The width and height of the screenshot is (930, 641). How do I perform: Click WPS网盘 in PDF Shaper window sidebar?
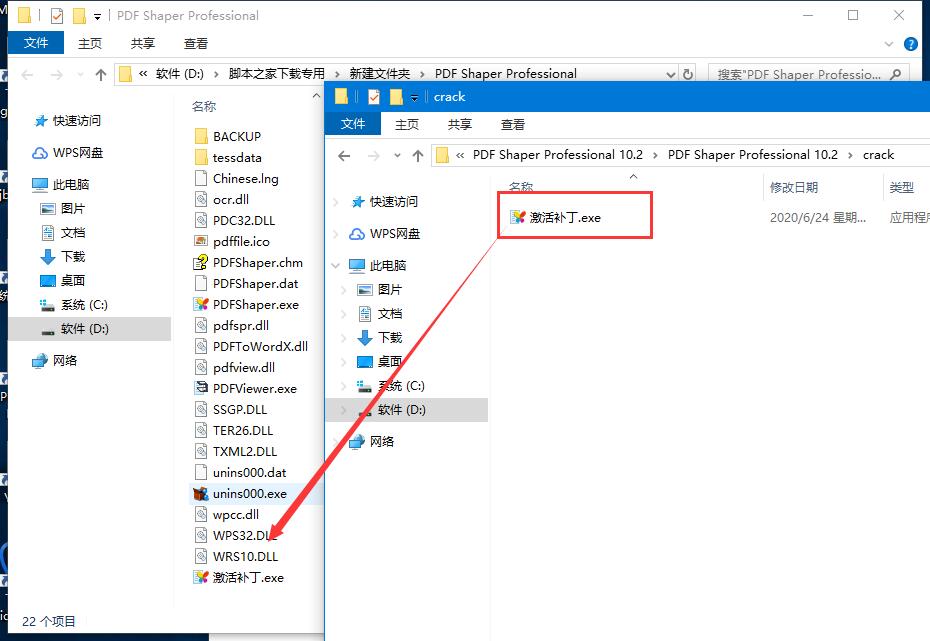click(x=67, y=153)
